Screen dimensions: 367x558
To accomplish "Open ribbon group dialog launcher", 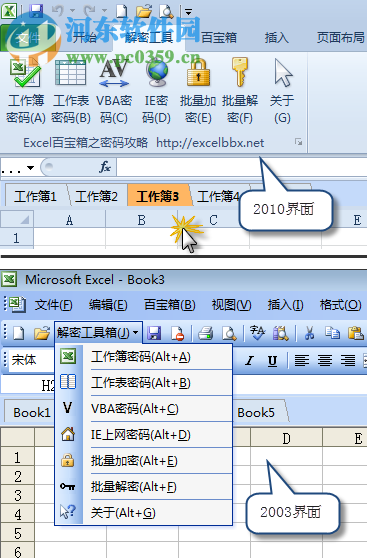I will coord(298,142).
